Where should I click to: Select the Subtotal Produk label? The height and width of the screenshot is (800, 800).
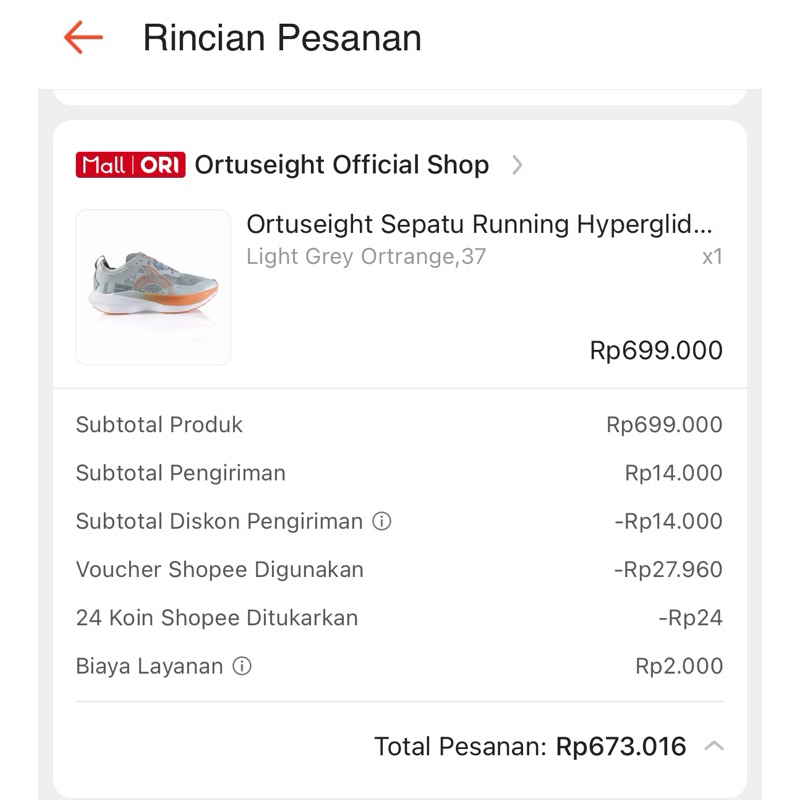coord(159,425)
